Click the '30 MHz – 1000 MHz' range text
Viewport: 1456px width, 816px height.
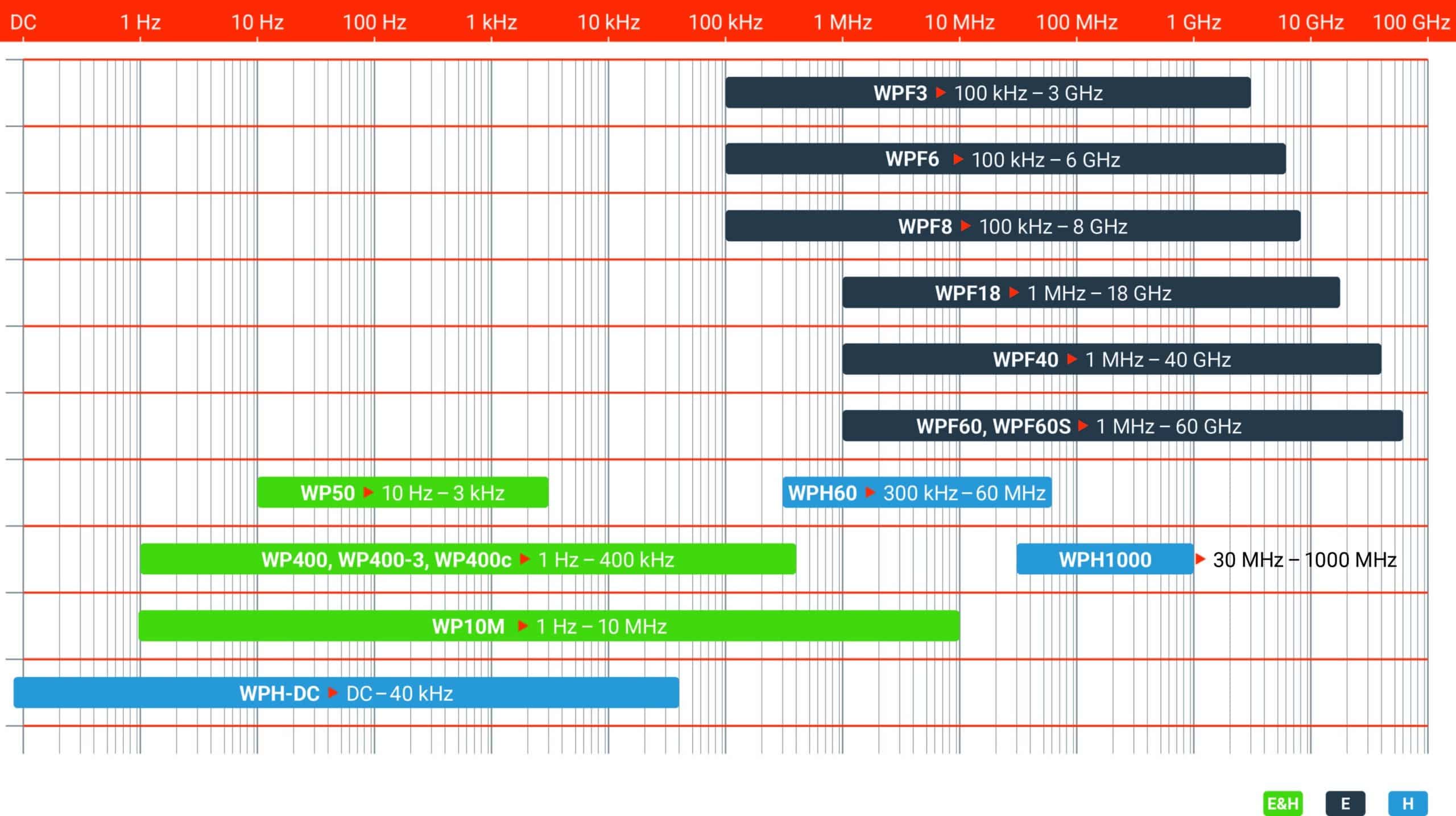coord(1305,560)
